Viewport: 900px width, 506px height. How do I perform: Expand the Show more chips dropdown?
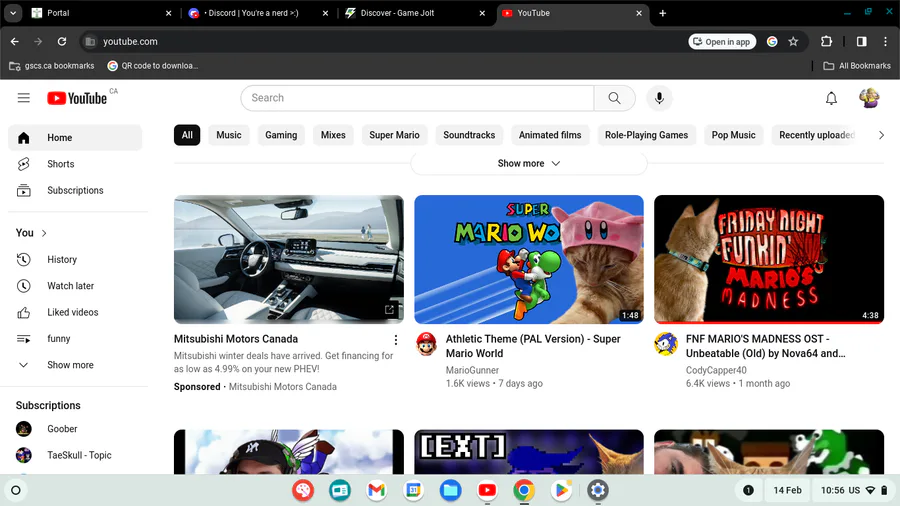coord(529,164)
